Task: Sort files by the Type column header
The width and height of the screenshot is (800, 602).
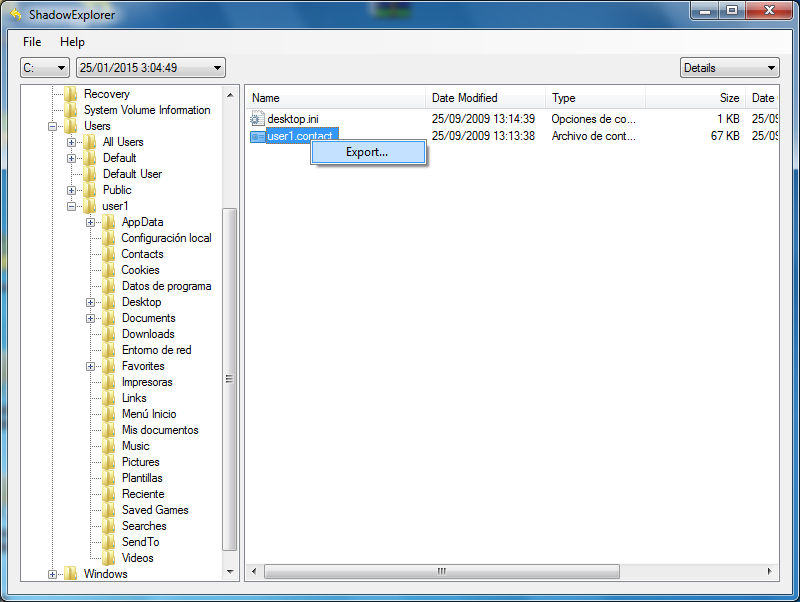Action: pos(595,97)
